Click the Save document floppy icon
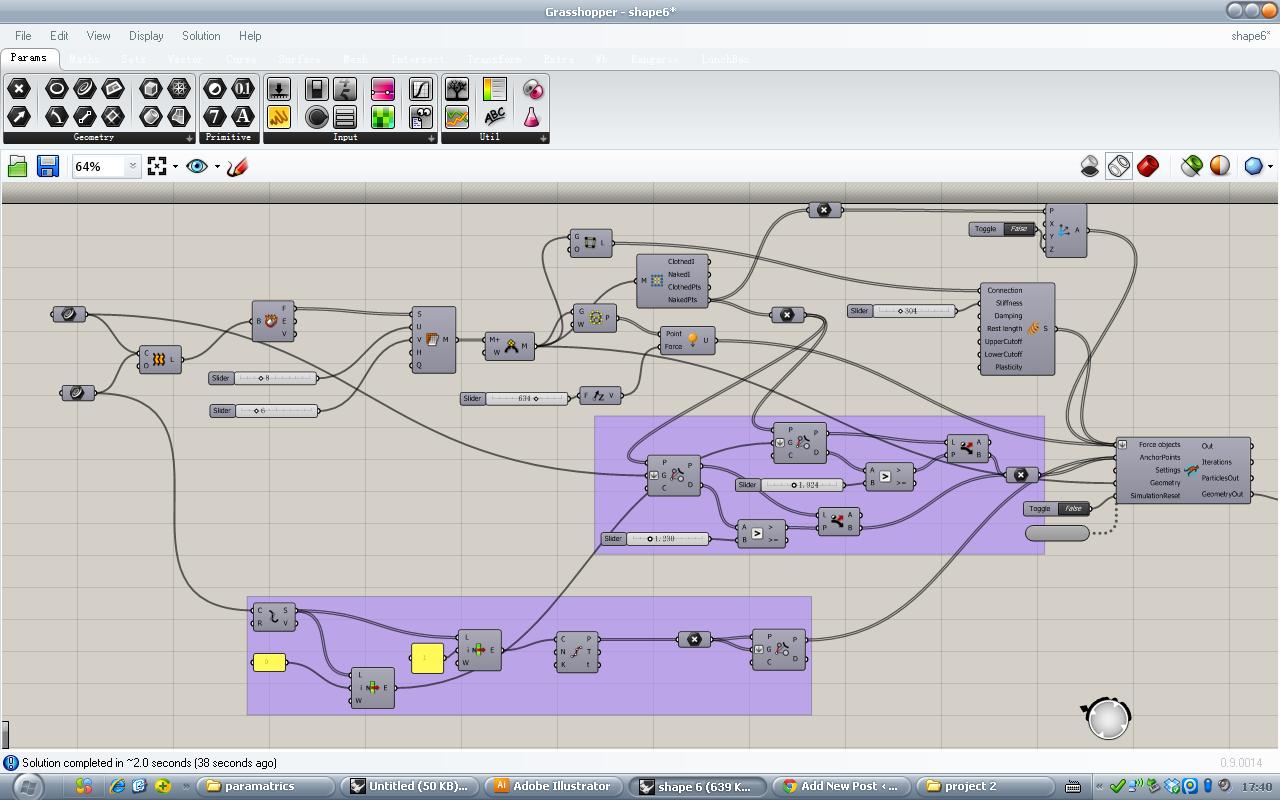 pyautogui.click(x=48, y=166)
